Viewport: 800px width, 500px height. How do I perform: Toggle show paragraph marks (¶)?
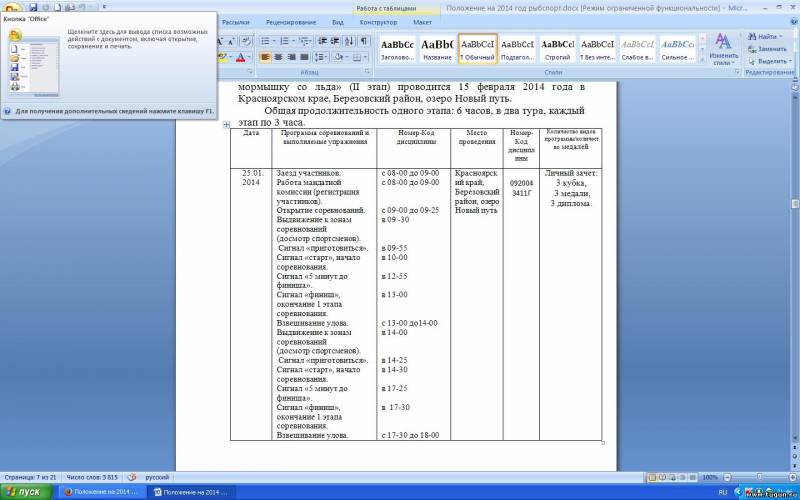[364, 41]
